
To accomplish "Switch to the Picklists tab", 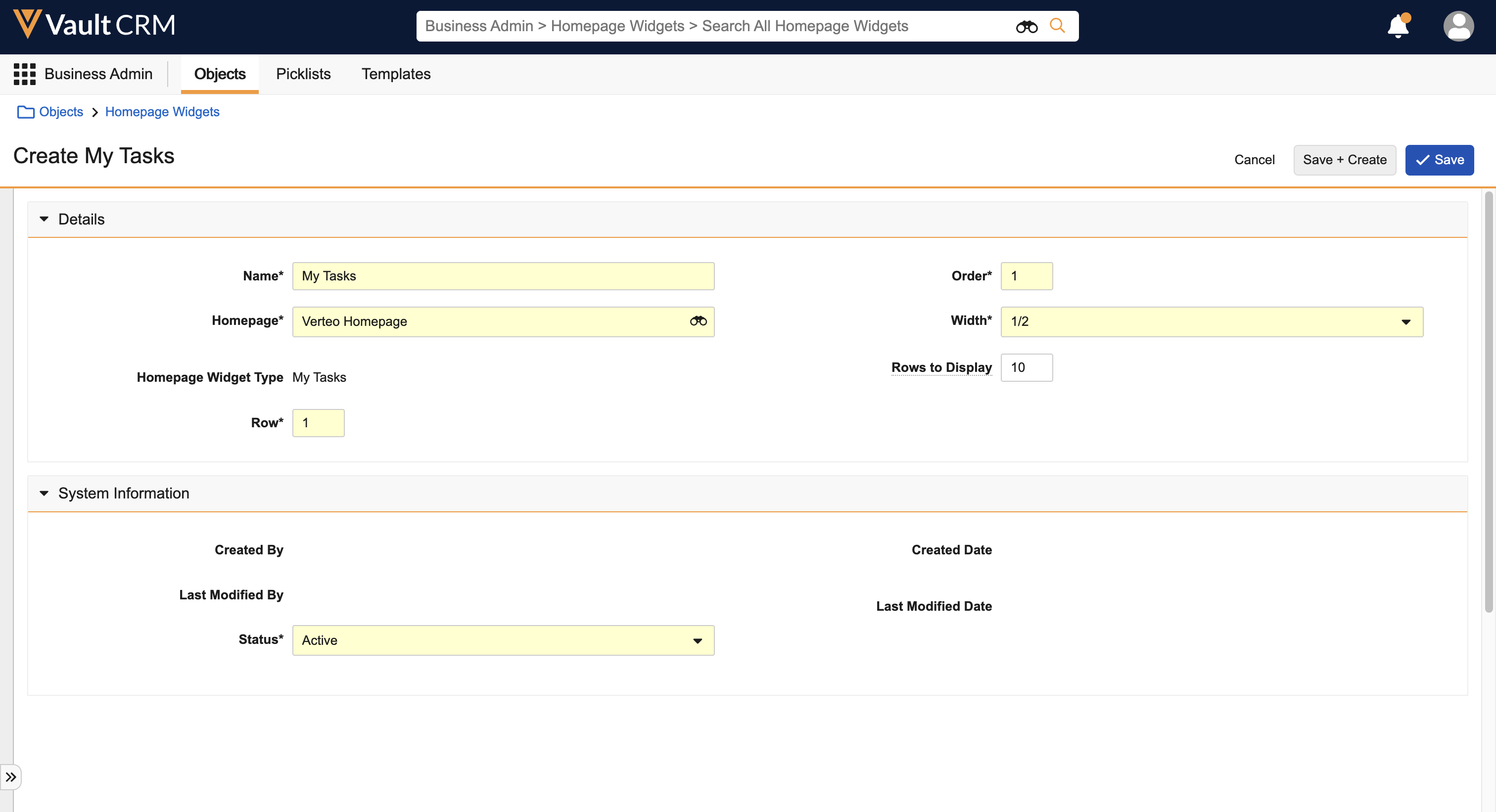I will [x=303, y=74].
